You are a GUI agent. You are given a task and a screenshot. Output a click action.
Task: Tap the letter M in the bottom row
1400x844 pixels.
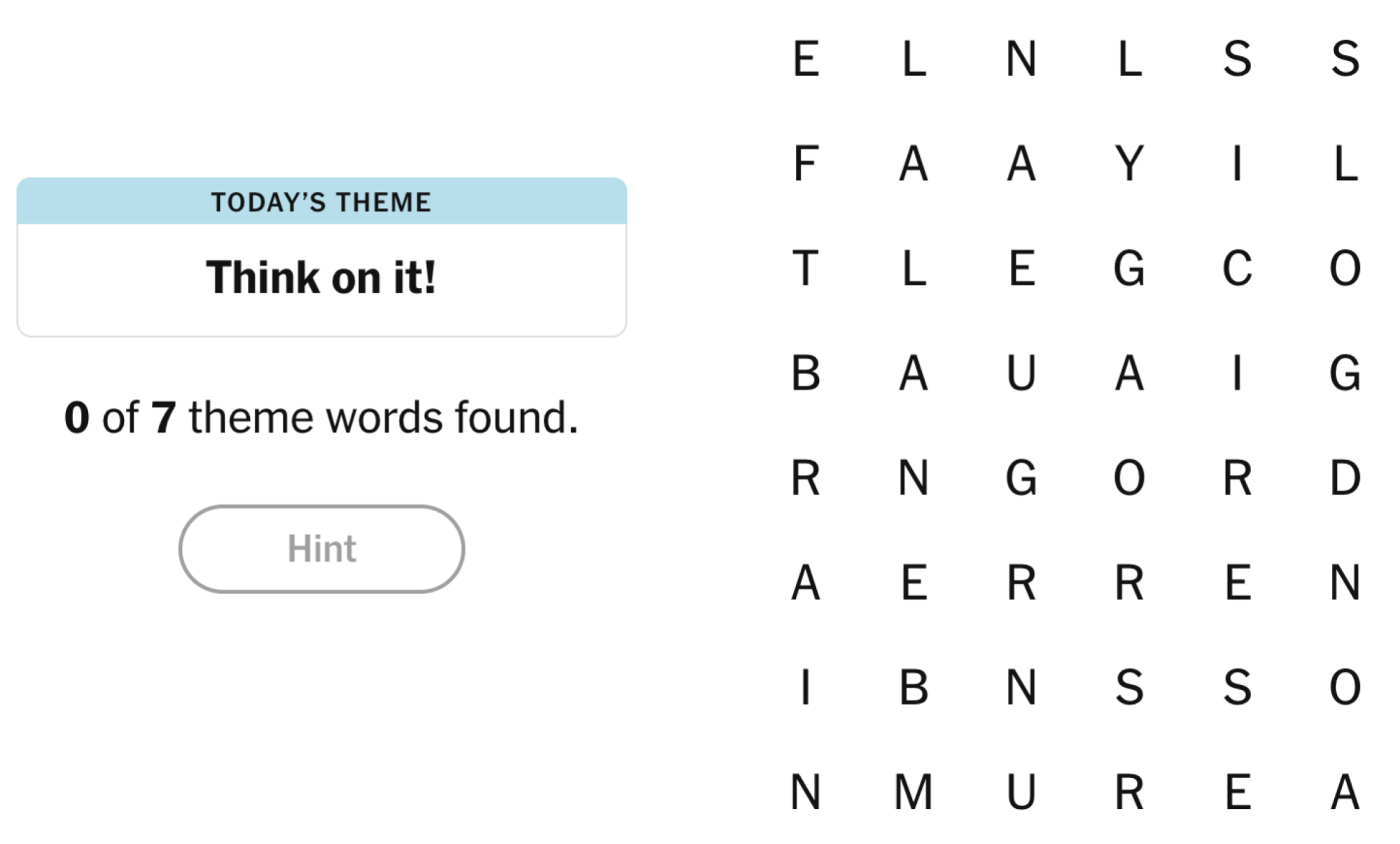913,792
